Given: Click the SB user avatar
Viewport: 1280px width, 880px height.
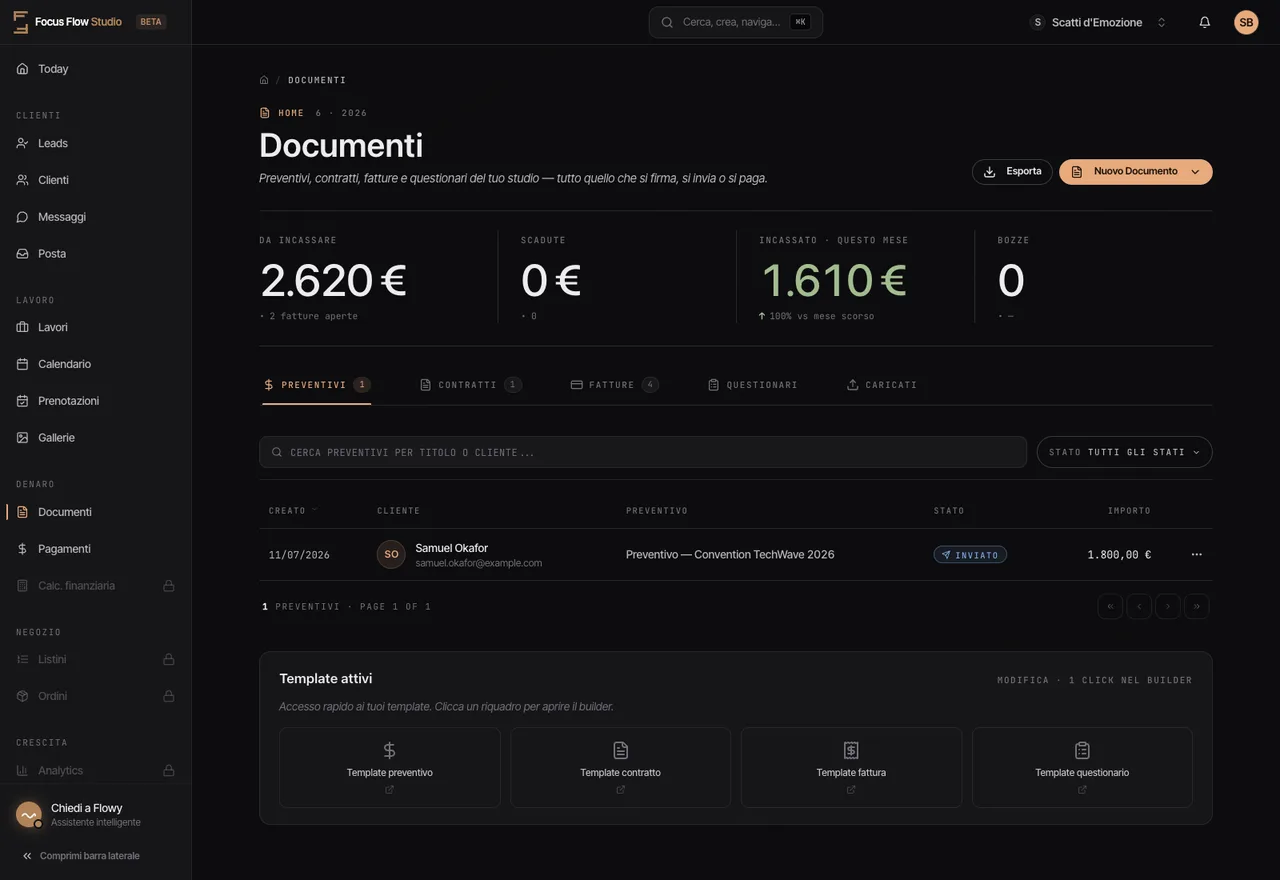Looking at the screenshot, I should pyautogui.click(x=1246, y=22).
